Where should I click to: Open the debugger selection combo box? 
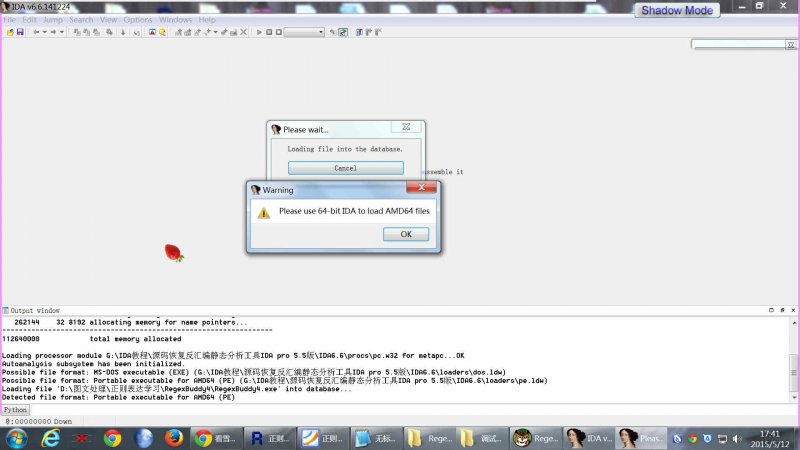pyautogui.click(x=304, y=32)
